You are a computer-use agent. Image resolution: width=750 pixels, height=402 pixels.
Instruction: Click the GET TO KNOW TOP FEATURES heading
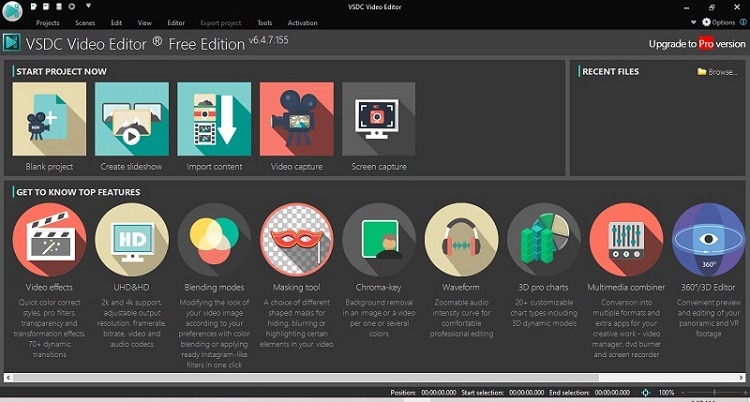click(x=78, y=192)
